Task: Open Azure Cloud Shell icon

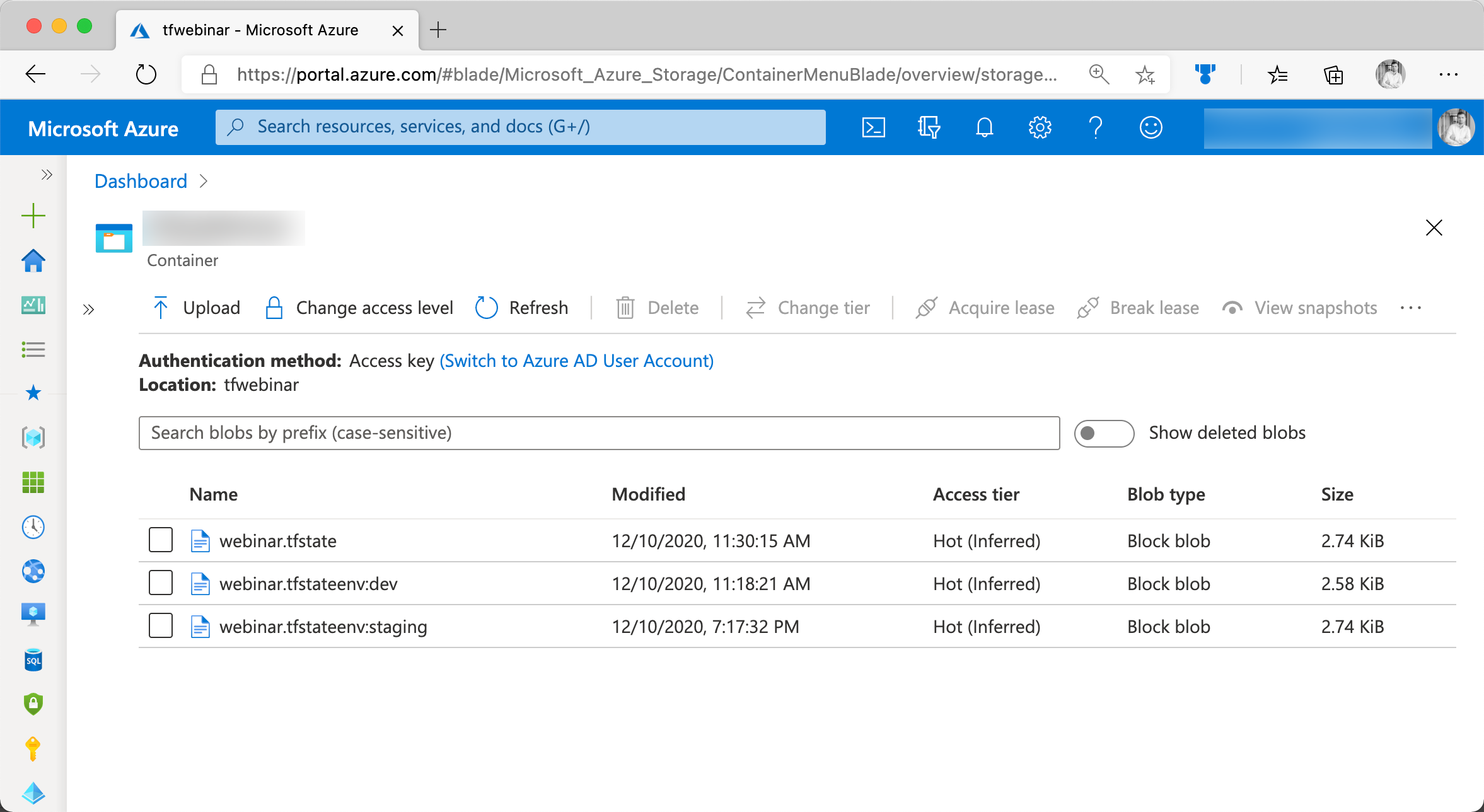Action: coord(873,127)
